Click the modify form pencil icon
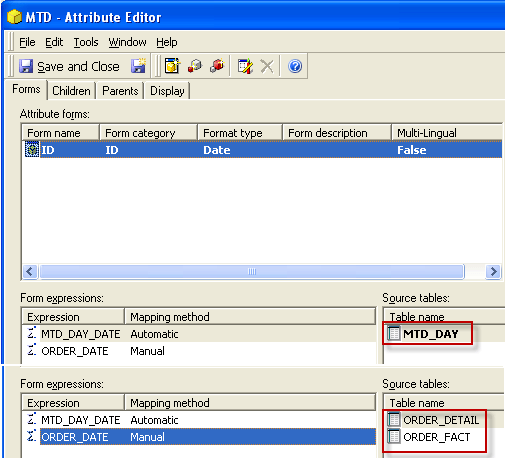 245,66
